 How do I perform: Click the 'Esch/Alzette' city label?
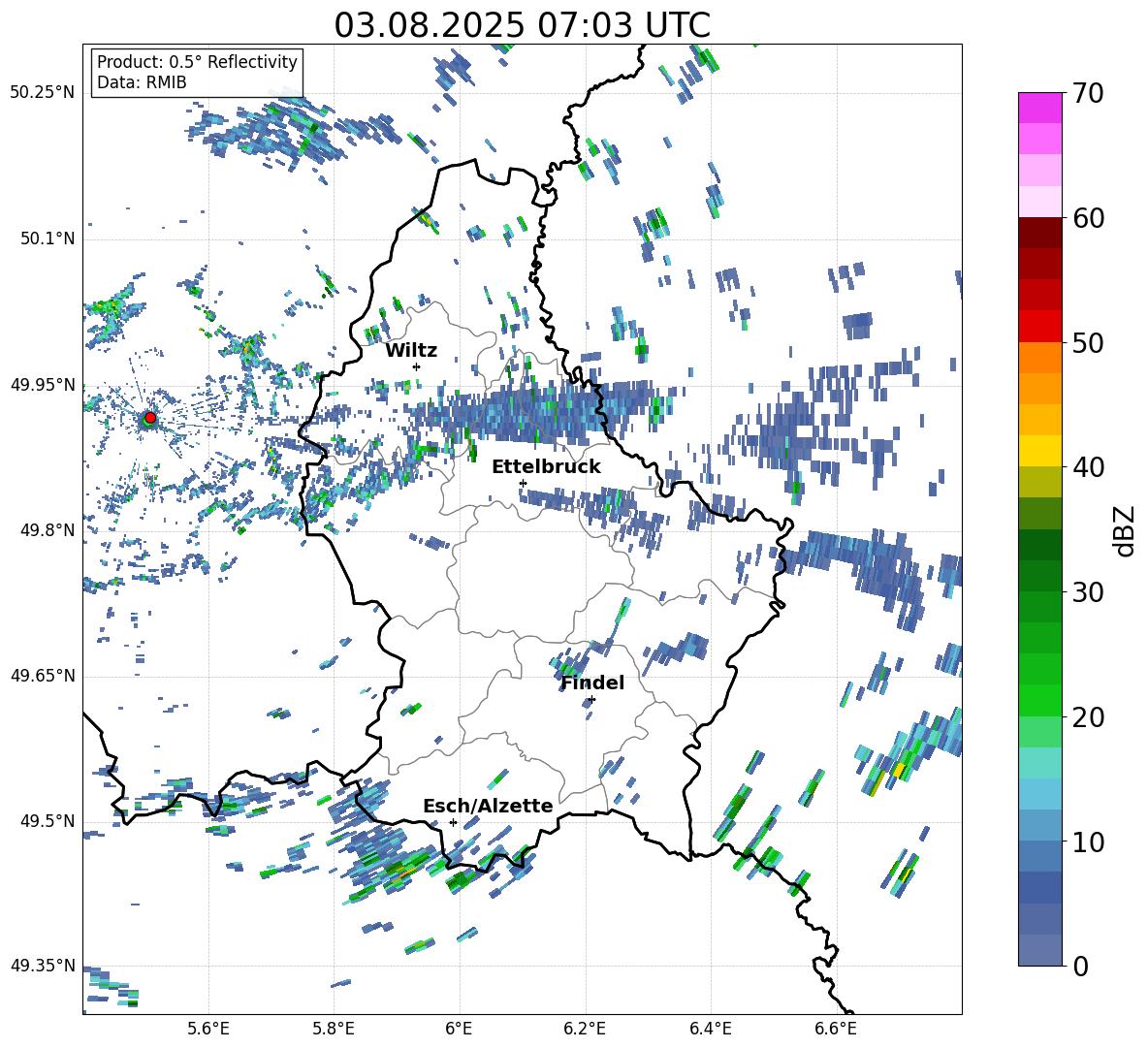click(488, 806)
